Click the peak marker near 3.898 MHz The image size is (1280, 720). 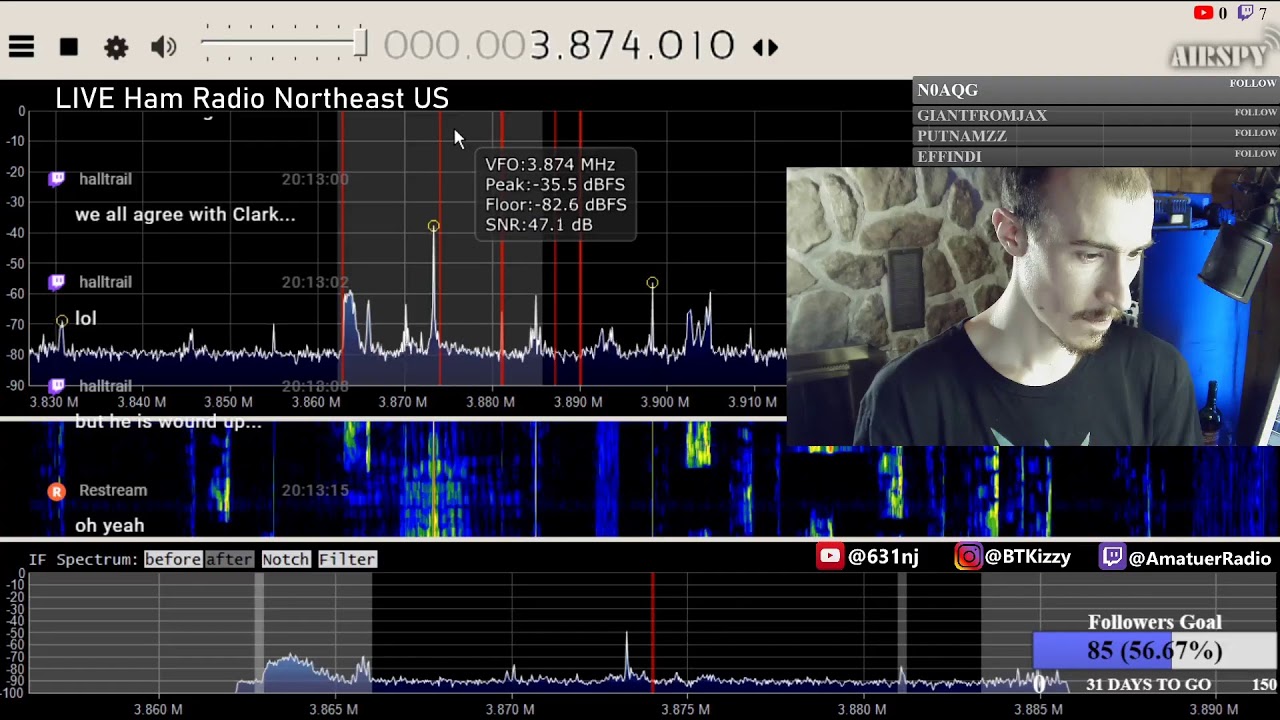click(x=652, y=283)
